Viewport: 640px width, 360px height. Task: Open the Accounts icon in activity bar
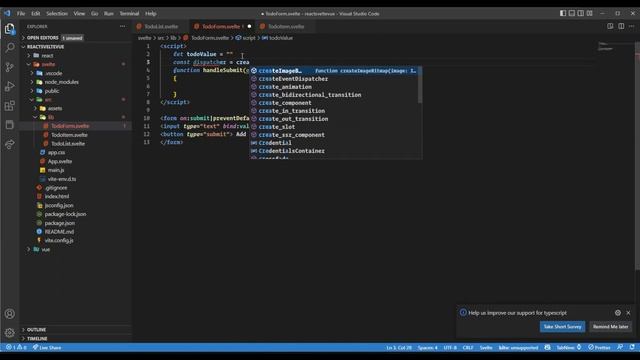[9, 314]
